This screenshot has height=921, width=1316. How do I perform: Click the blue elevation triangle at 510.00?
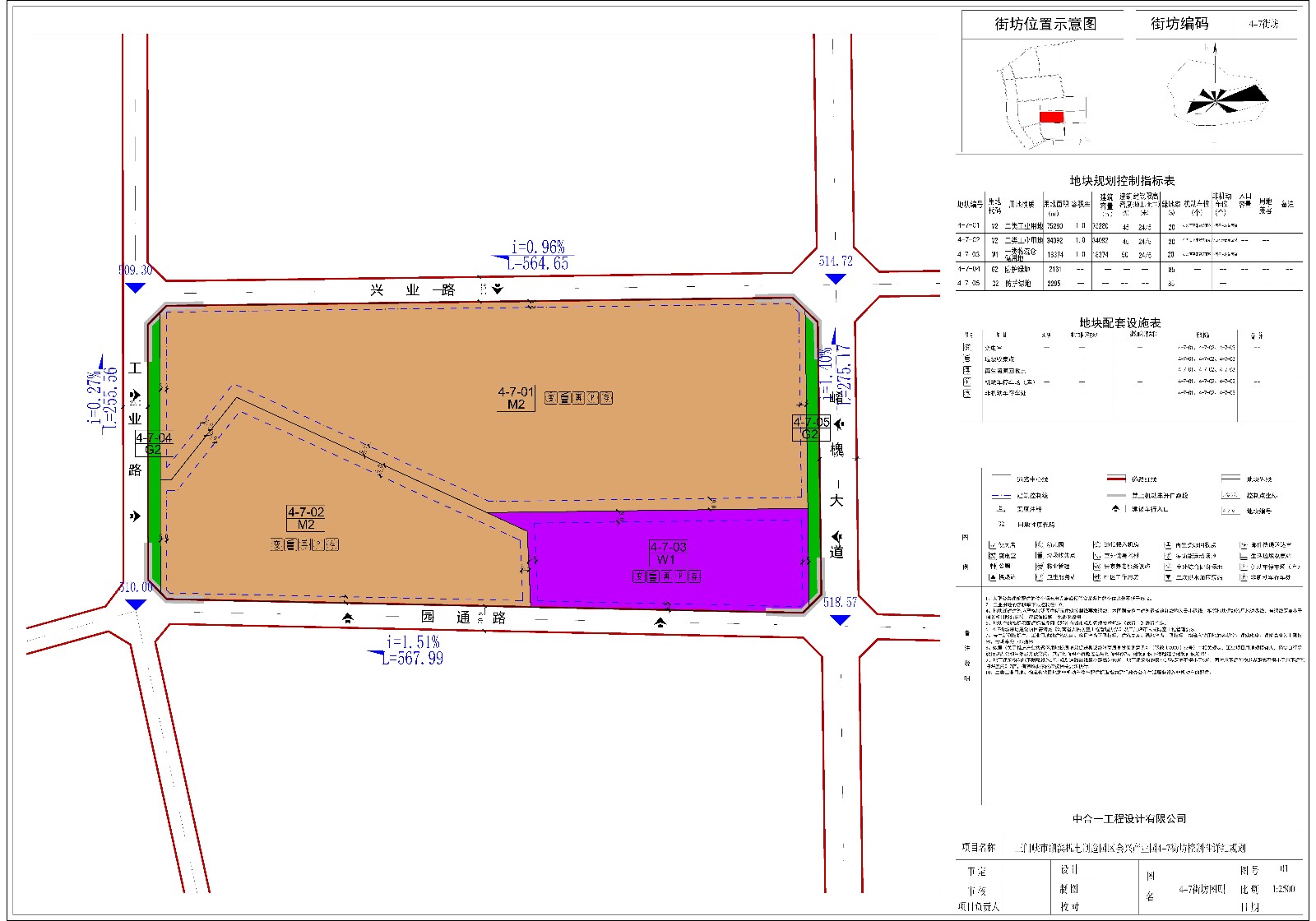tap(136, 604)
